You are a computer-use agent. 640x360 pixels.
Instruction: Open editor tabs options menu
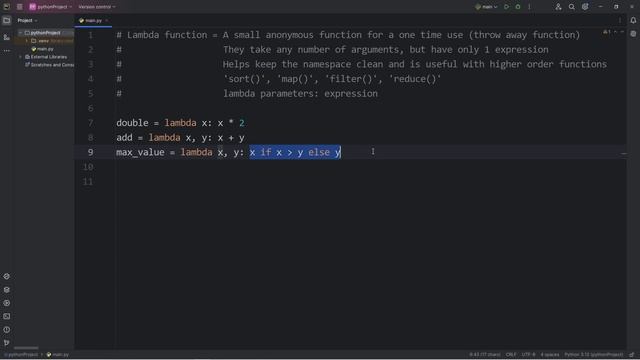[620, 20]
